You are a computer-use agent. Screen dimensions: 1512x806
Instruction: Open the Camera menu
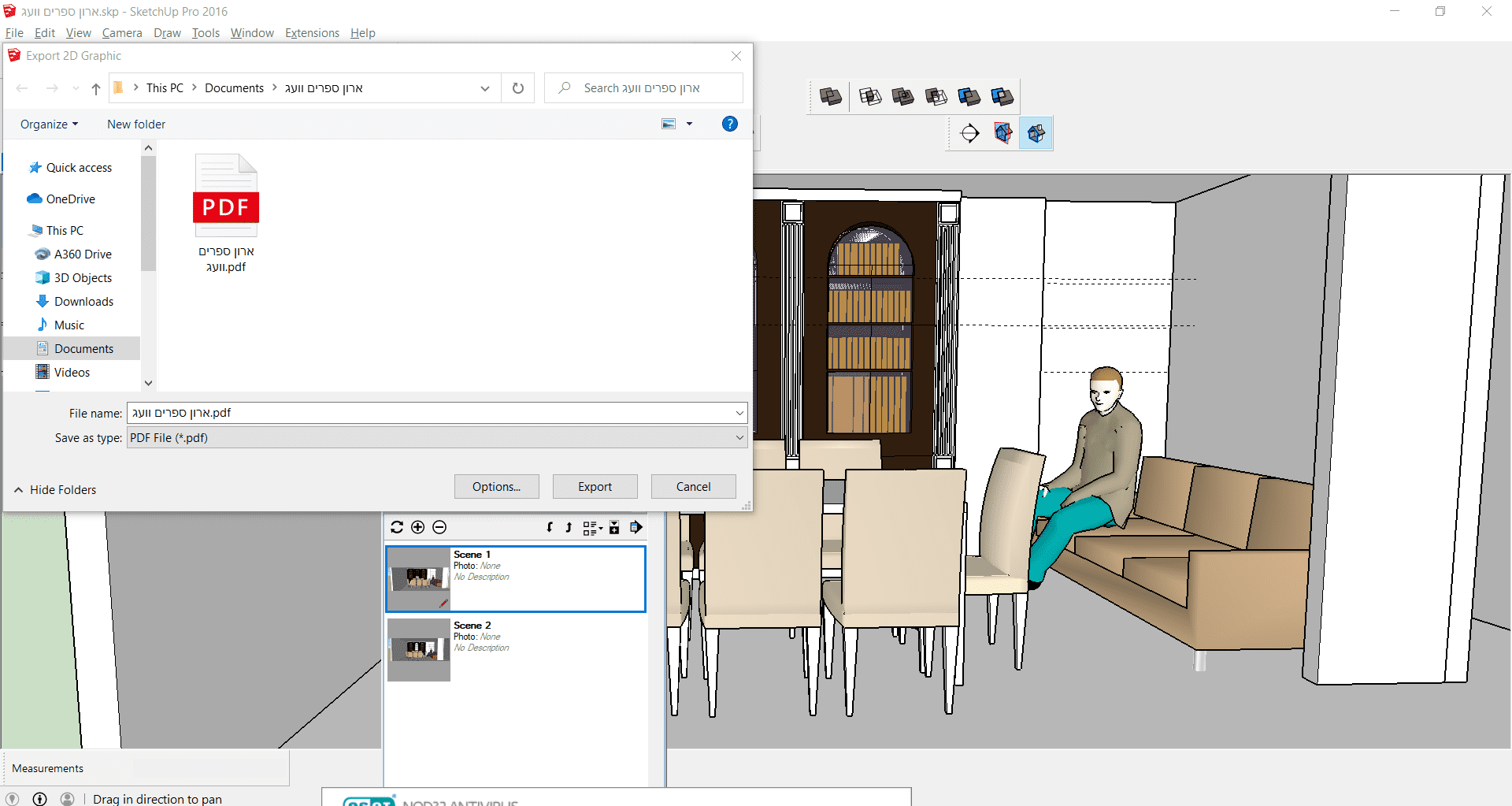click(121, 33)
